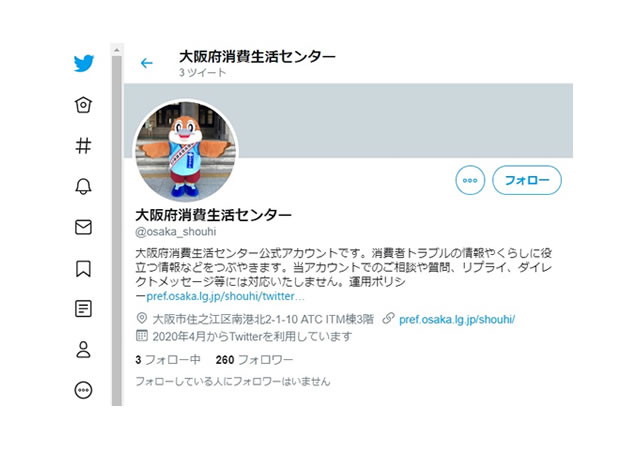Open the Home icon in sidebar
The height and width of the screenshot is (450, 640).
pos(83,105)
